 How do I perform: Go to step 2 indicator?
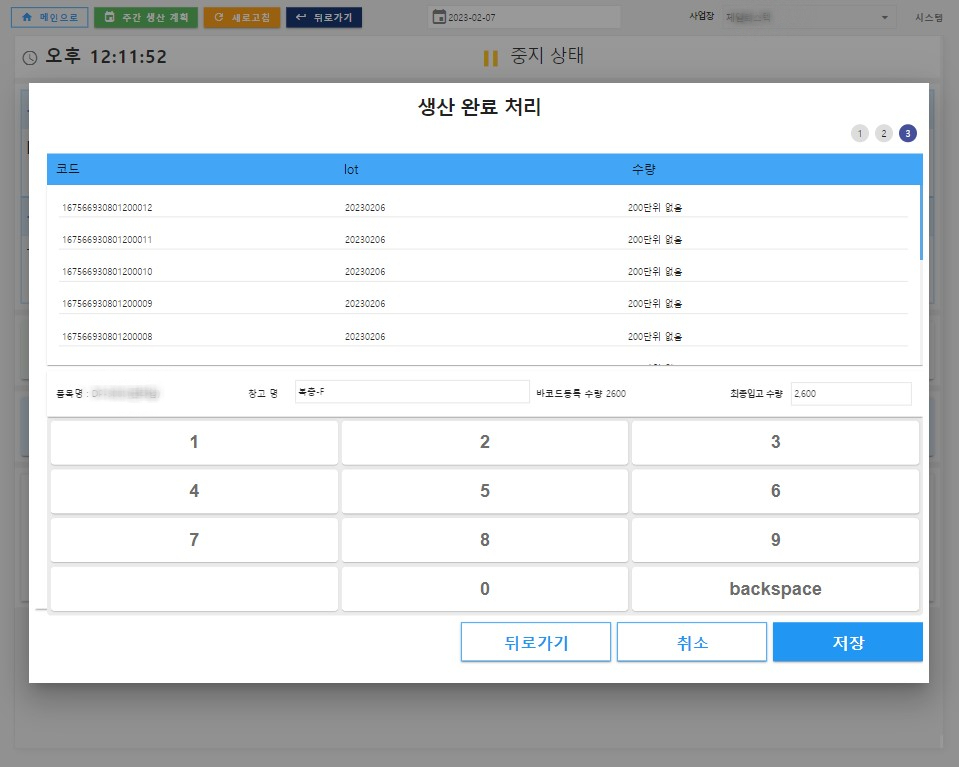click(x=884, y=133)
